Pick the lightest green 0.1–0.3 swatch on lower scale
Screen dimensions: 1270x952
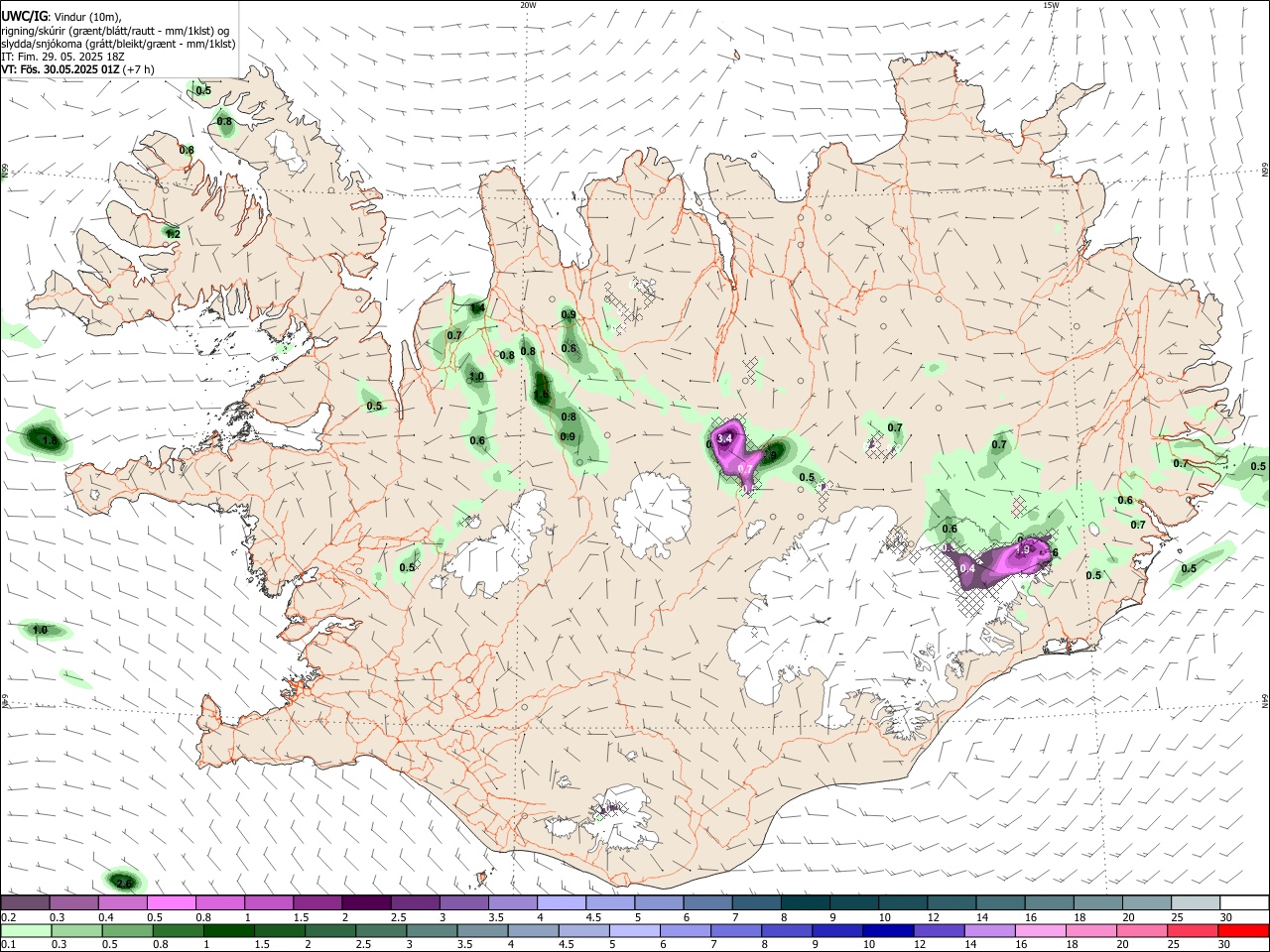tap(26, 931)
